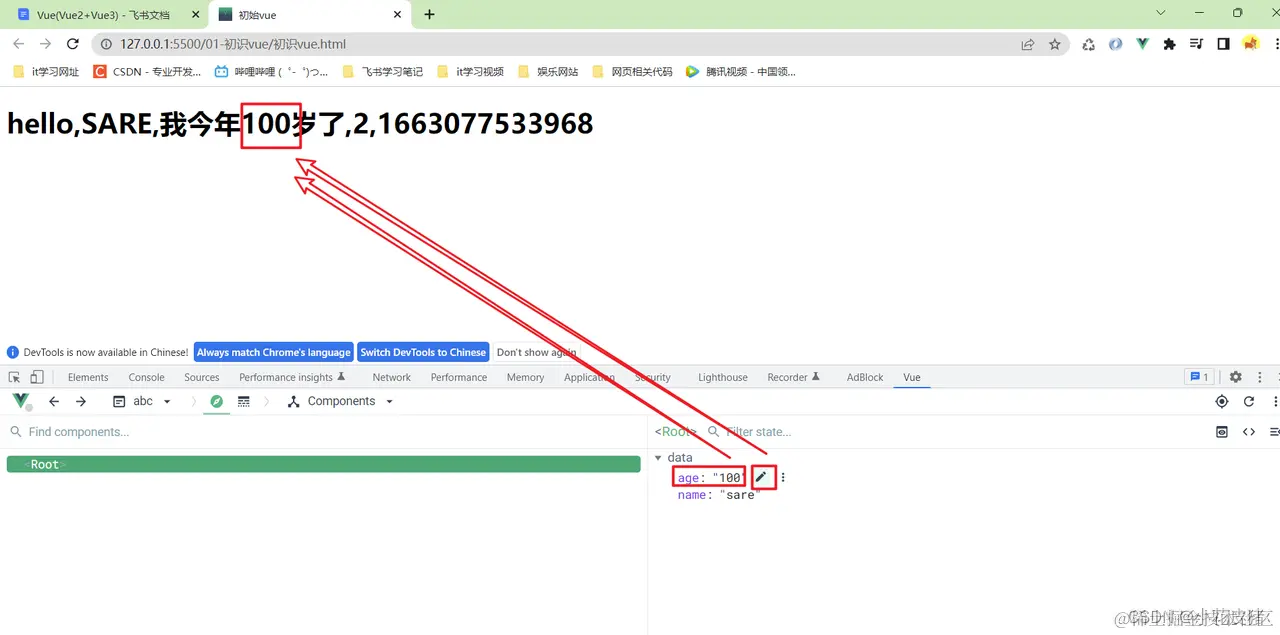
Task: Refresh the Vue devtools component tree
Action: pos(1248,401)
